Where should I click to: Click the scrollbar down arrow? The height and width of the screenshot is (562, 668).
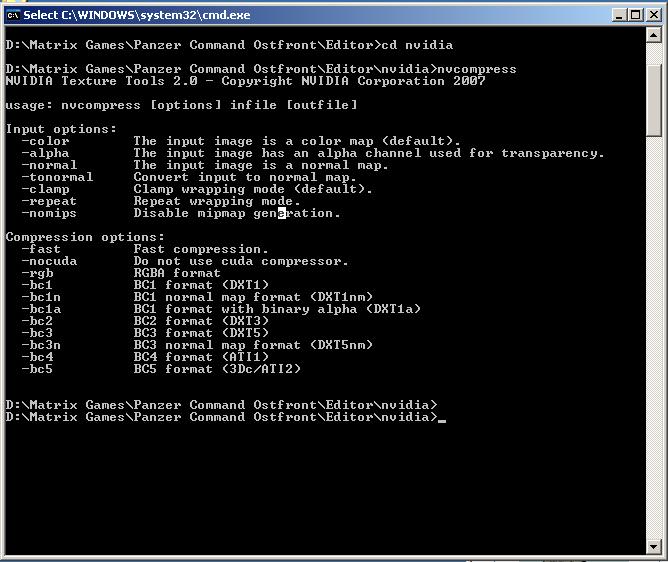tap(654, 548)
